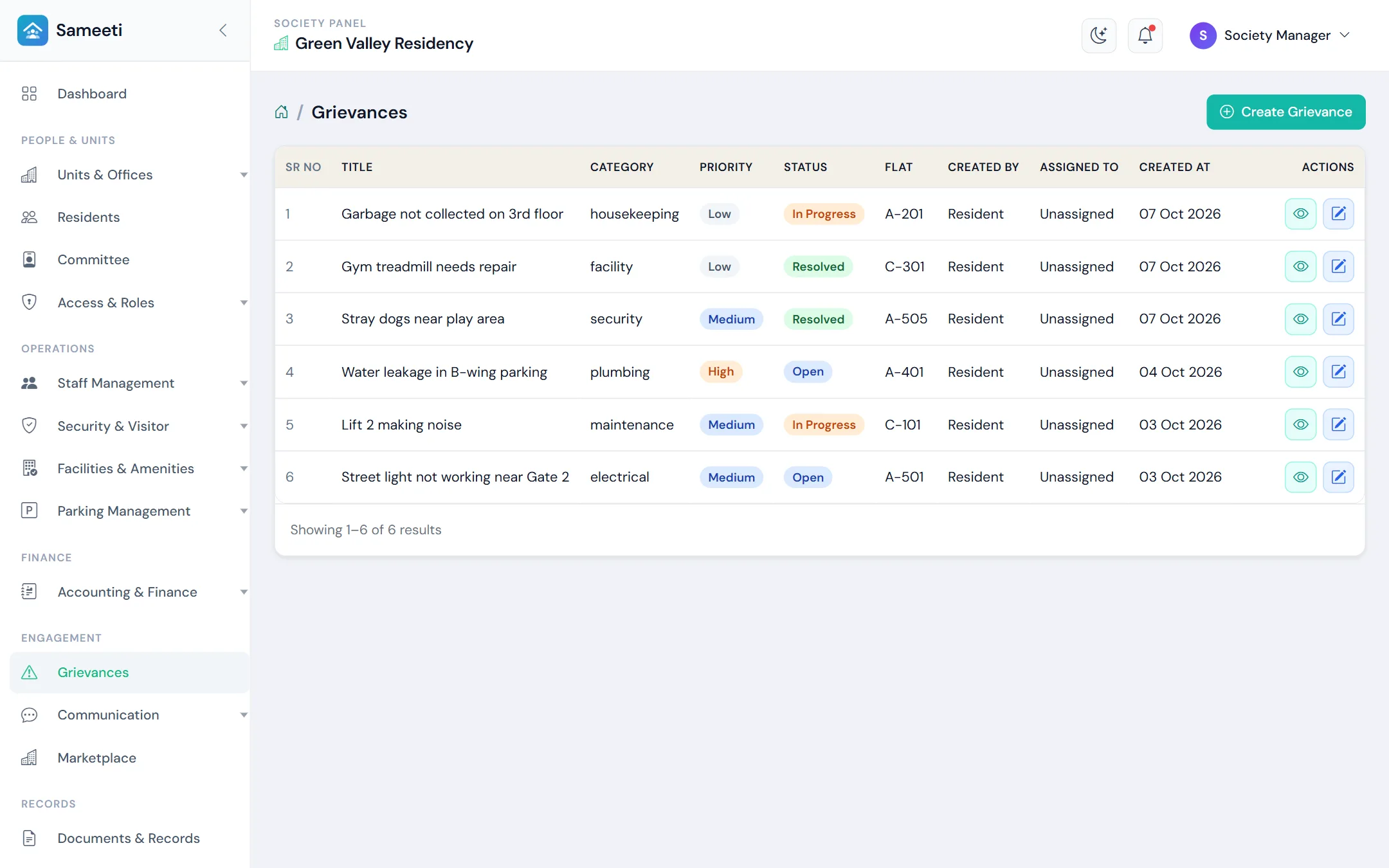View the Street light not working grievance
The width and height of the screenshot is (1389, 868).
coord(1300,477)
